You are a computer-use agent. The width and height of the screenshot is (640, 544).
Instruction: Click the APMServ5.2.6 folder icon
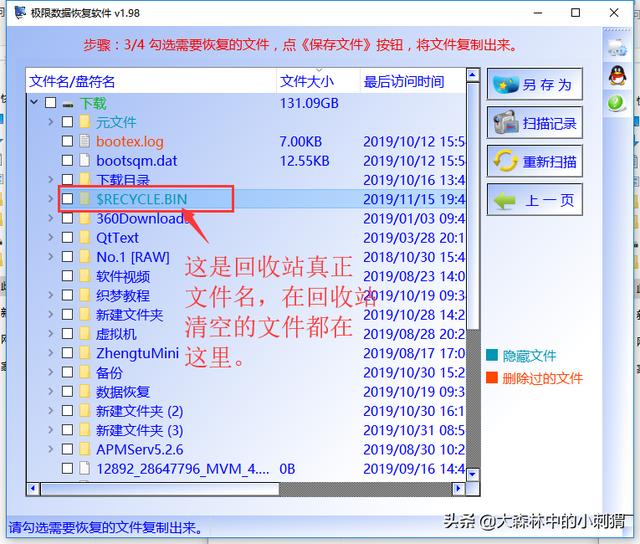pos(84,449)
